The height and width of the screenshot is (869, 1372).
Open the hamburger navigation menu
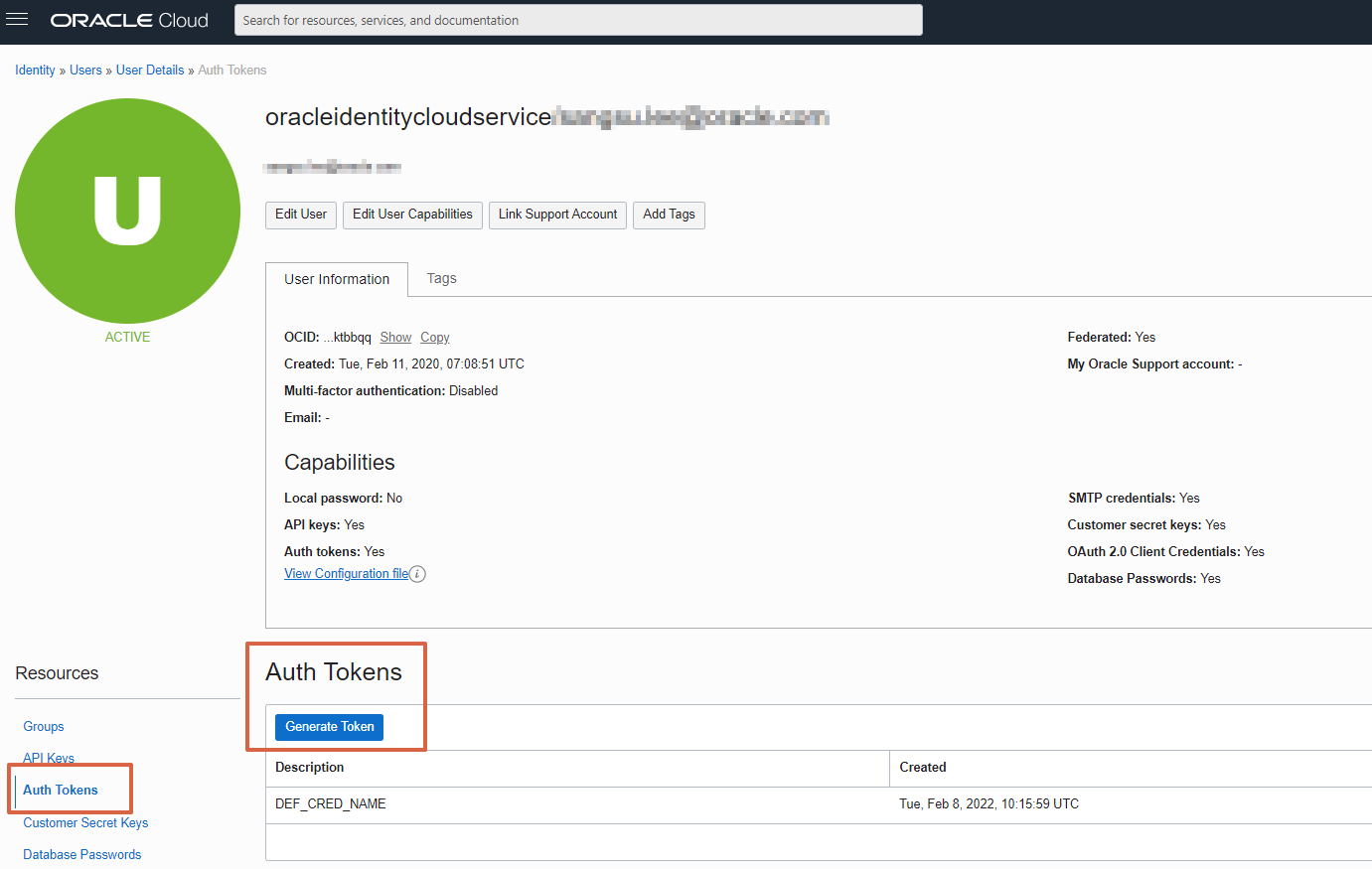pyautogui.click(x=17, y=19)
